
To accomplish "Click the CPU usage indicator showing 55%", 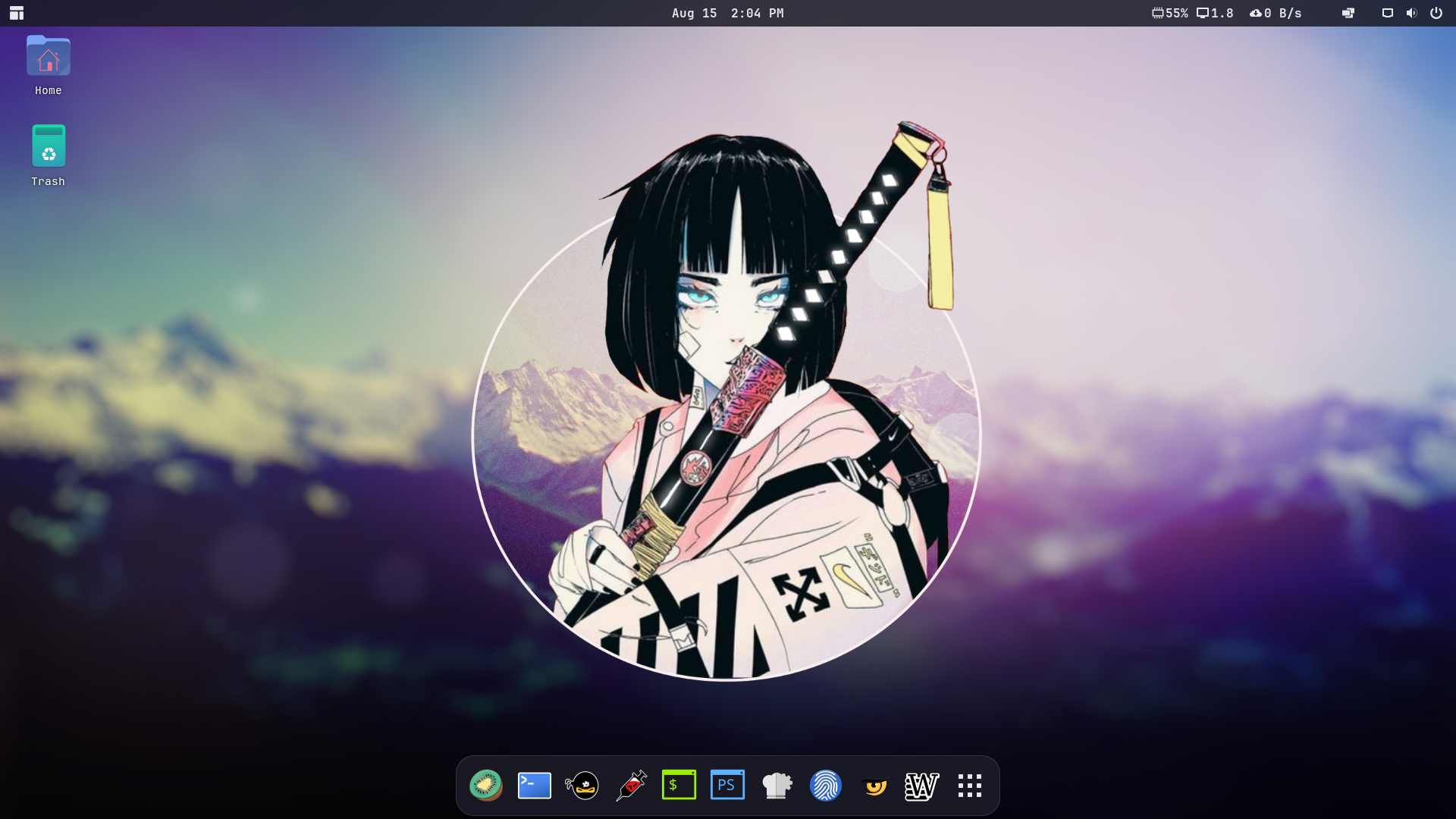I will pyautogui.click(x=1171, y=13).
